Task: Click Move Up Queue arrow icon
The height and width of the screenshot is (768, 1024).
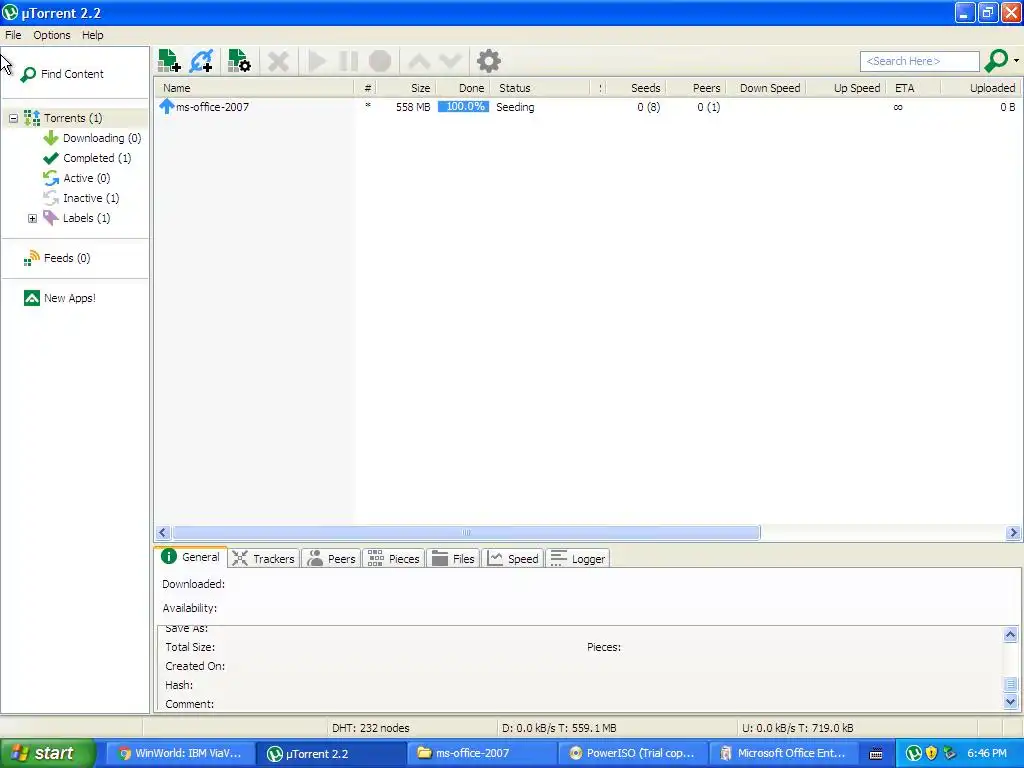Action: [x=419, y=61]
